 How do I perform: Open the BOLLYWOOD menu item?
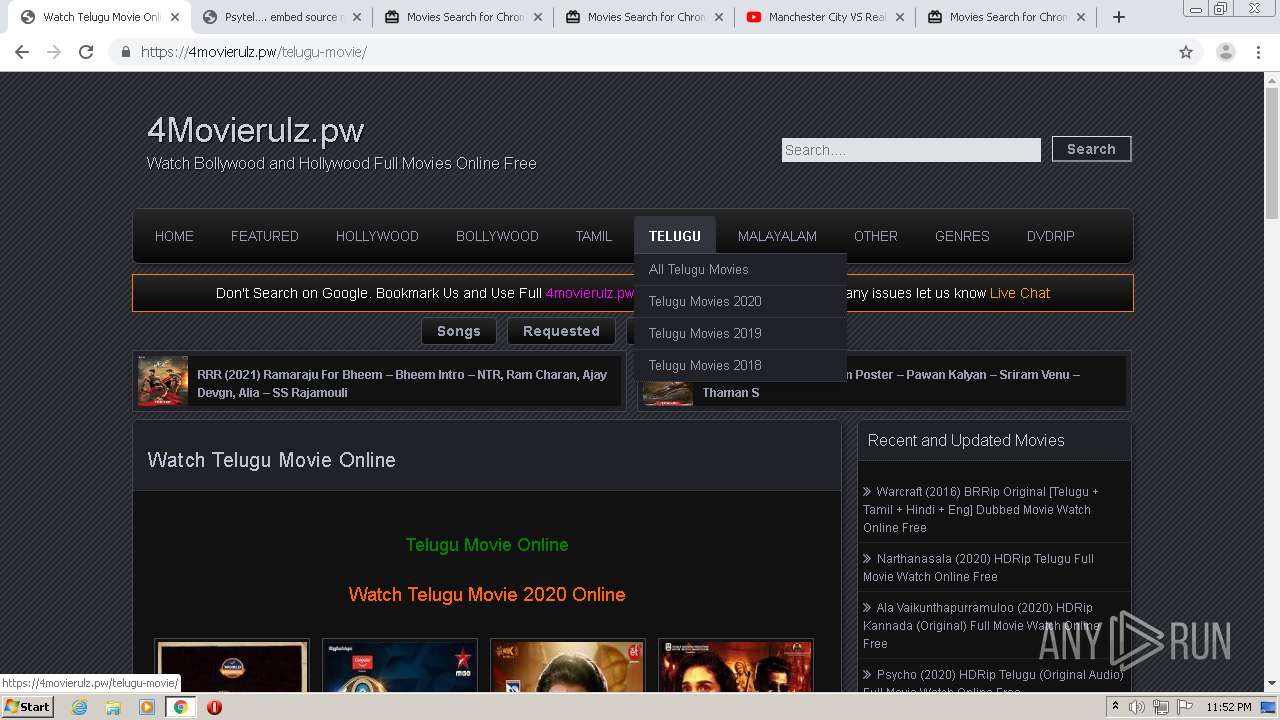(497, 236)
